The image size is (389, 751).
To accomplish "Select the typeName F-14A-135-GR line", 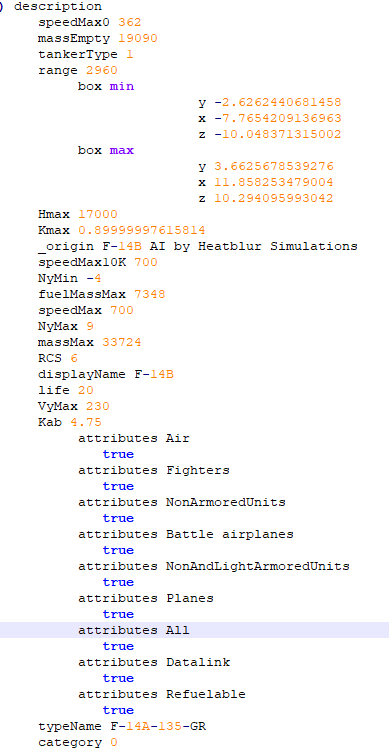I will tap(122, 726).
